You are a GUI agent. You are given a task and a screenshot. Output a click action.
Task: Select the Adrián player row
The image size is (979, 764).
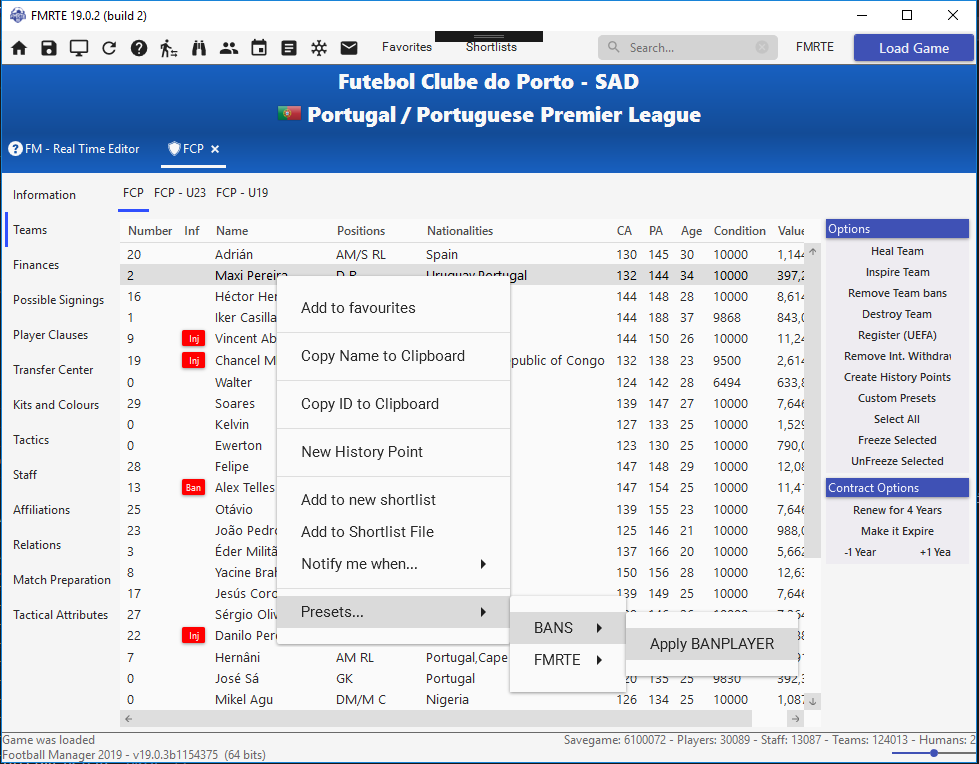coord(462,255)
